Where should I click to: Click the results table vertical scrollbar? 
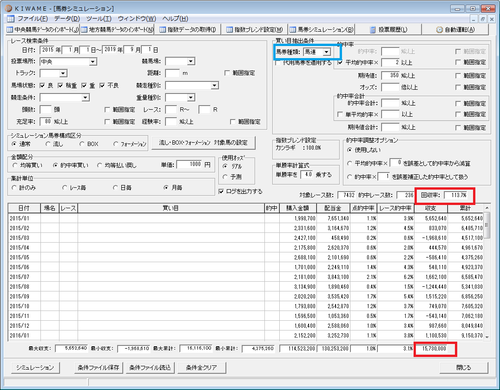(487, 273)
